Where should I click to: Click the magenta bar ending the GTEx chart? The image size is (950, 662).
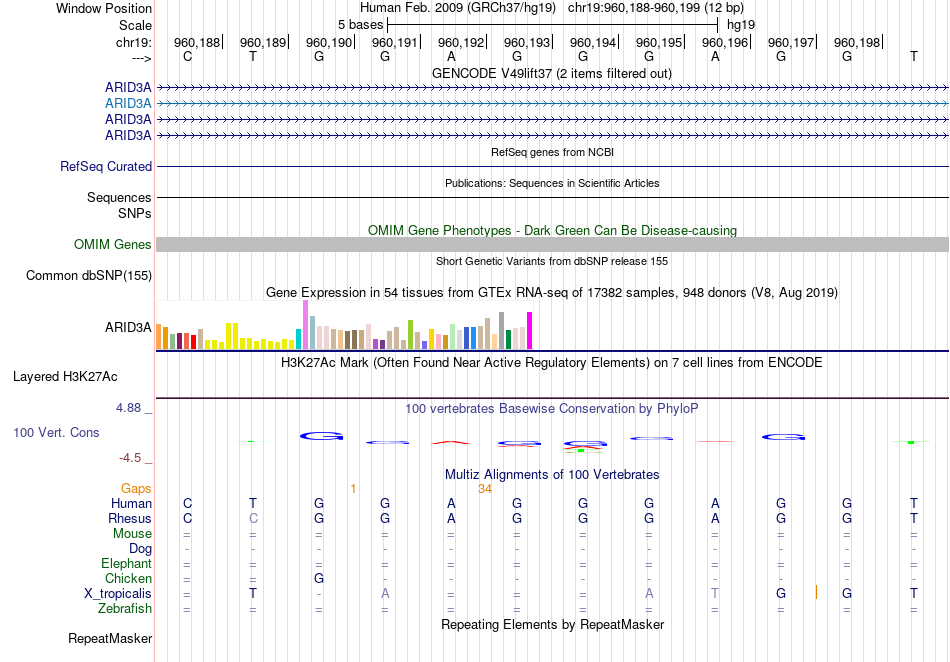530,331
